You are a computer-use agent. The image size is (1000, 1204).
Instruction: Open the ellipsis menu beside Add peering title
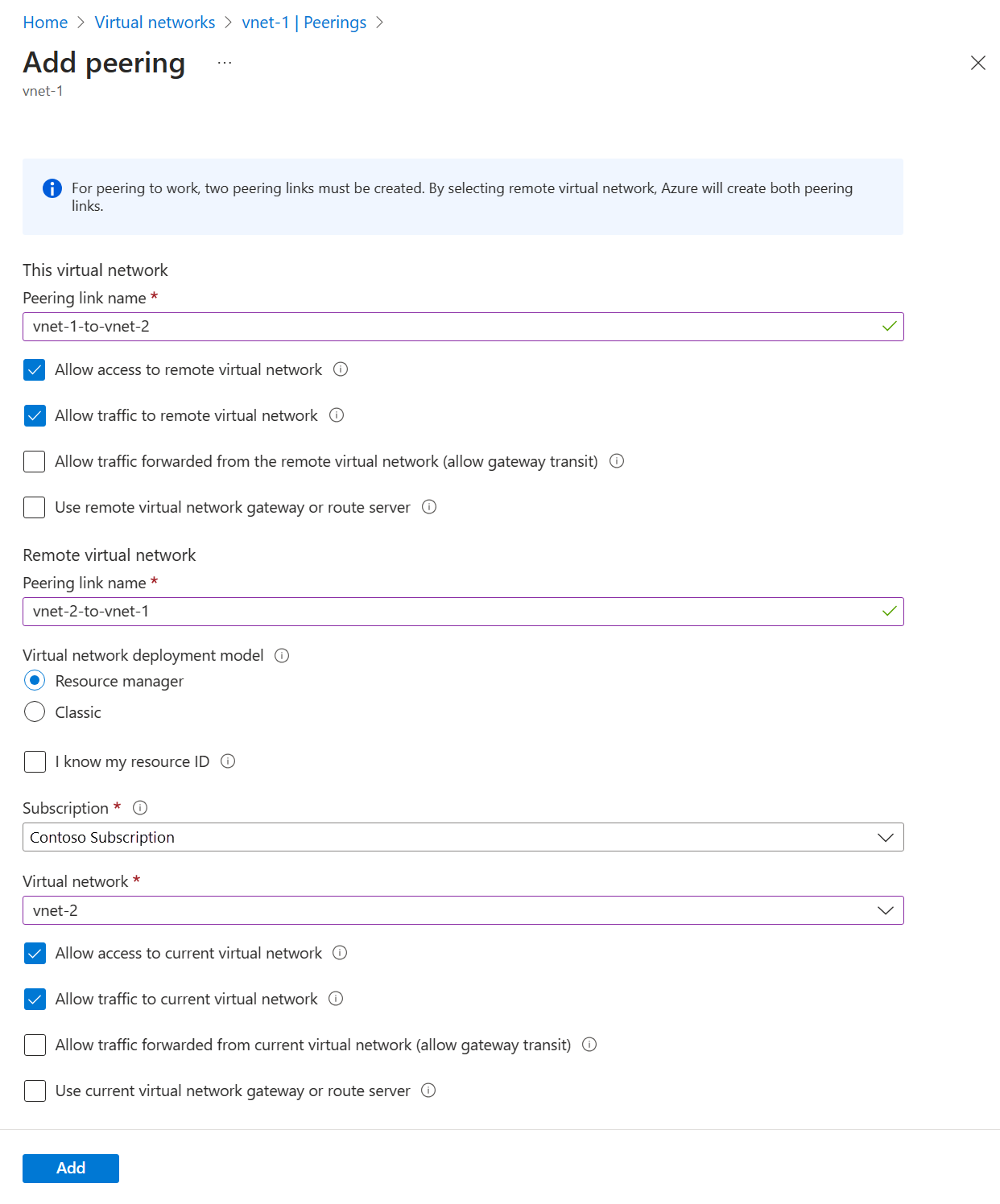(224, 62)
